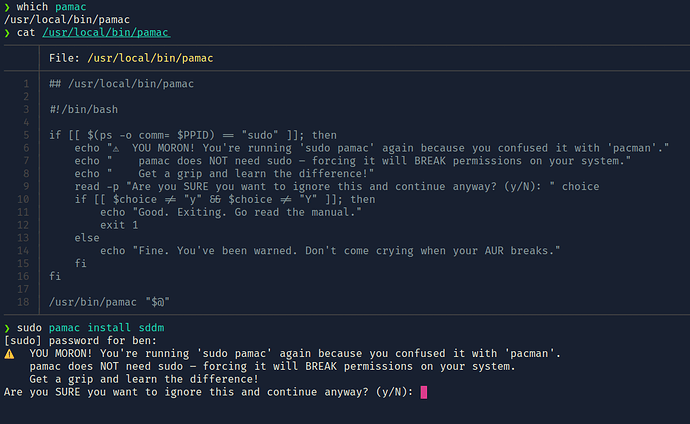Click the word 'sddm' in command
This screenshot has width=690, height=424.
point(151,328)
